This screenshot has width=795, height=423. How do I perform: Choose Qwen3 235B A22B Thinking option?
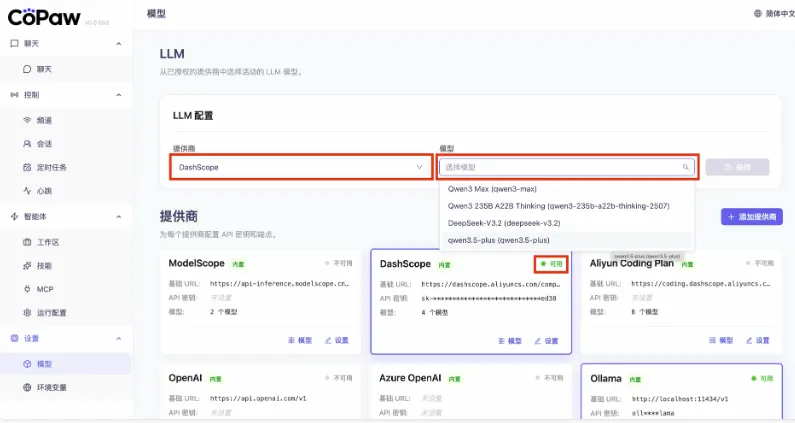click(566, 206)
